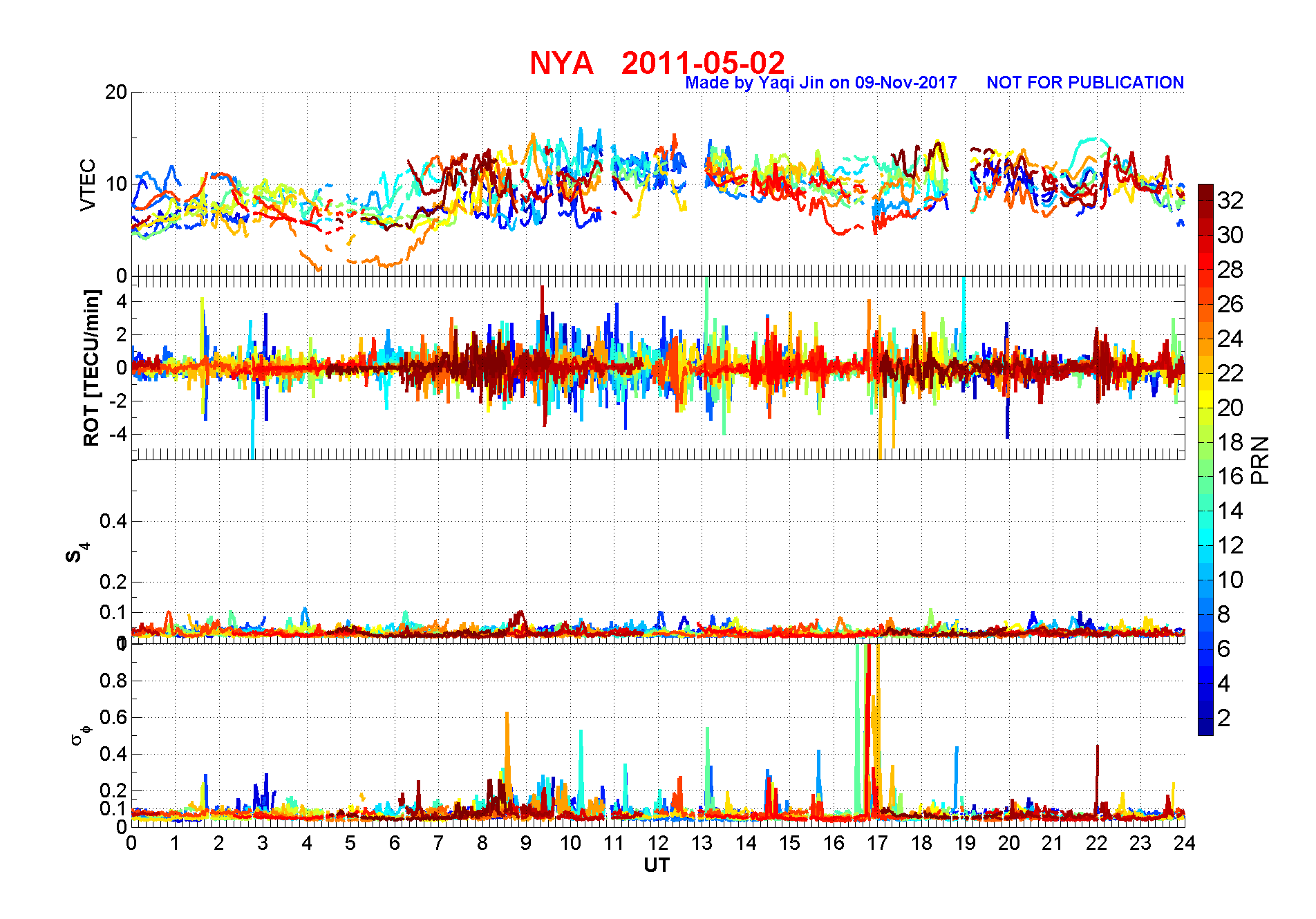Screen dimensions: 1316x919
Task: Click the '17' tick on the UT axis
Action: coord(878,843)
